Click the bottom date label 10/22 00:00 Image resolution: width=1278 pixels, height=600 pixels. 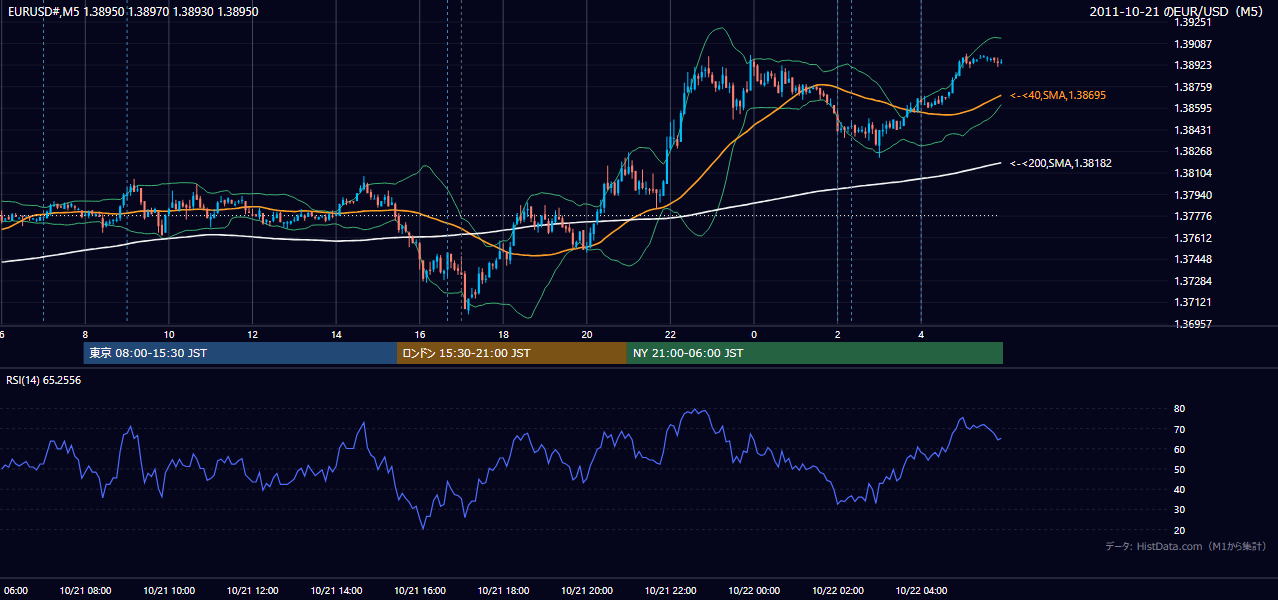(754, 591)
